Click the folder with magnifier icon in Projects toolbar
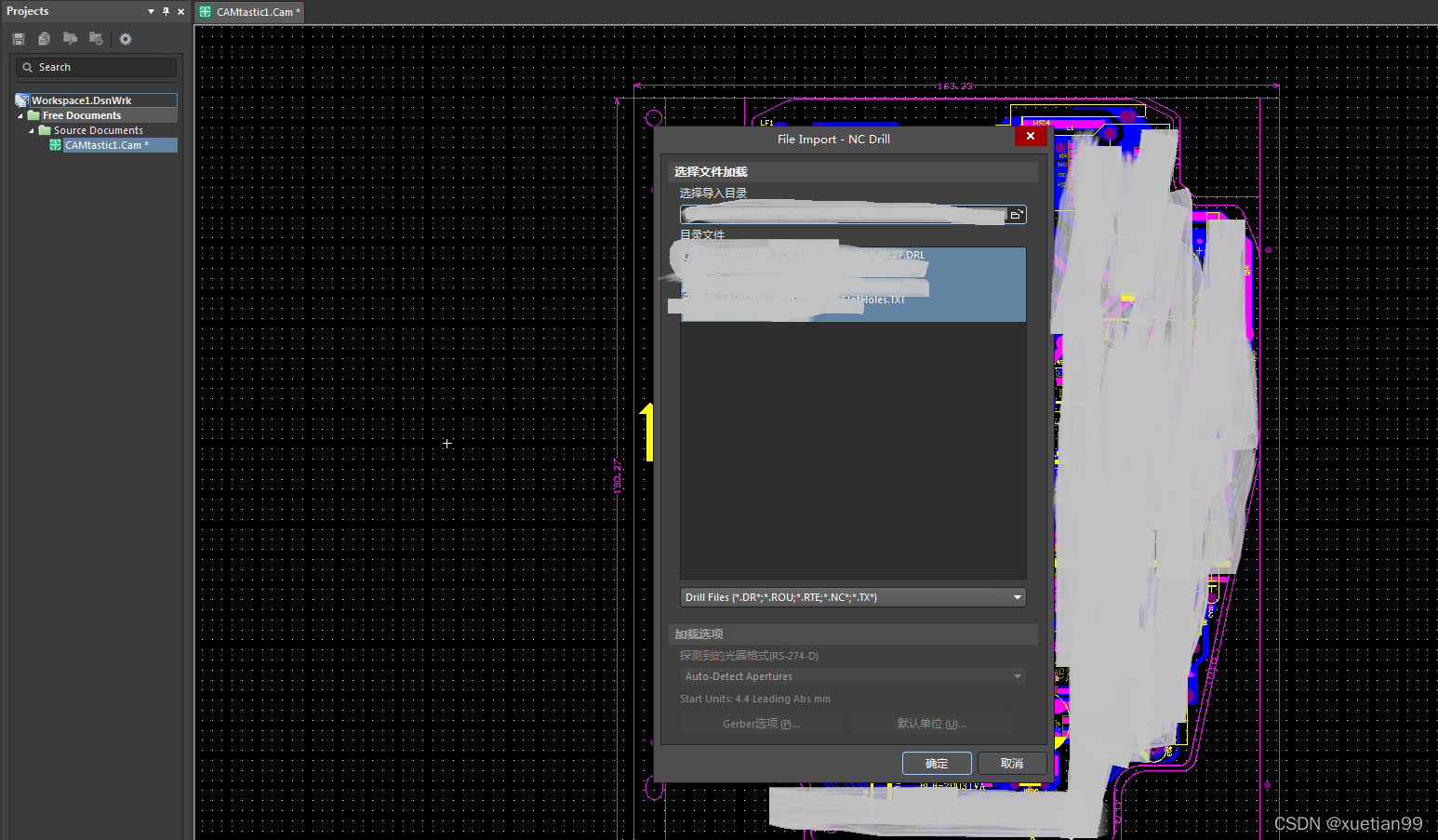The height and width of the screenshot is (840, 1438). pyautogui.click(x=70, y=39)
